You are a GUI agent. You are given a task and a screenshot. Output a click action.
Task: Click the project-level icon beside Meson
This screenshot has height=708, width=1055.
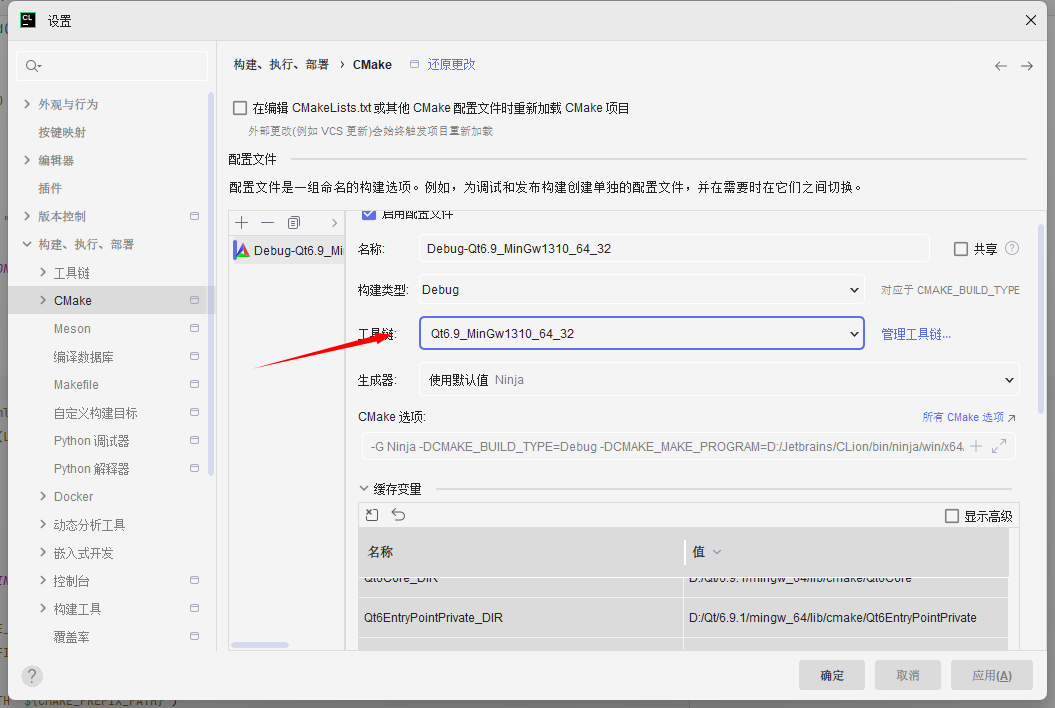tap(194, 328)
